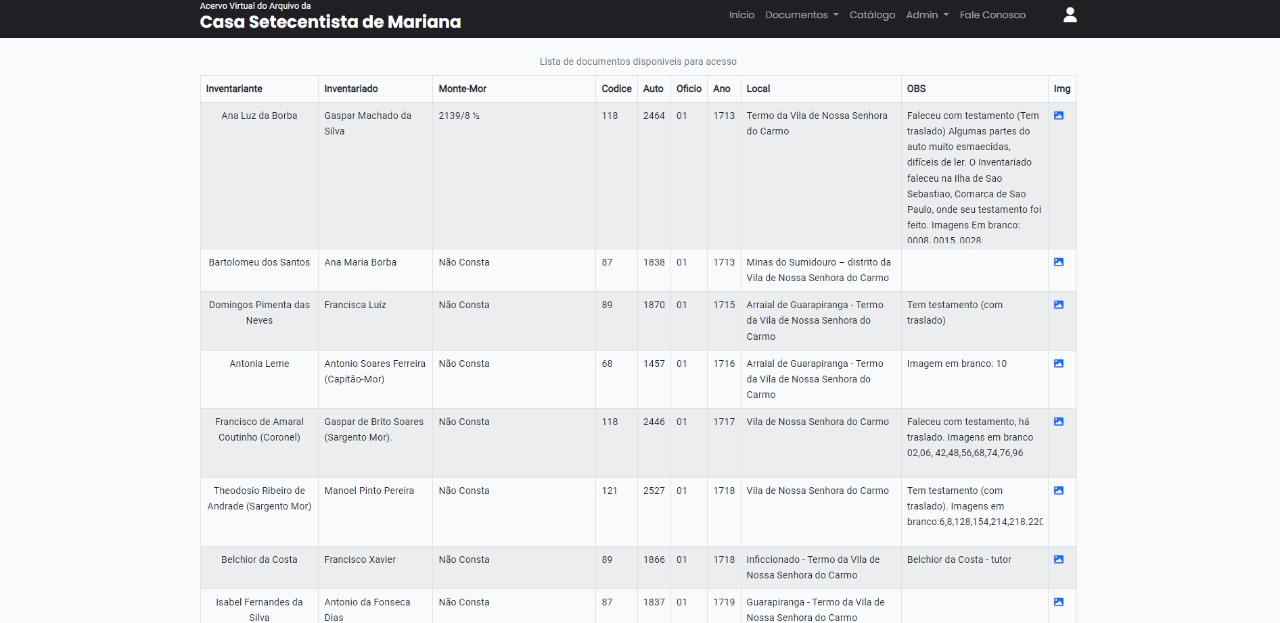Select the Local column header
Viewport: 1280px width, 623px height.
(x=758, y=89)
